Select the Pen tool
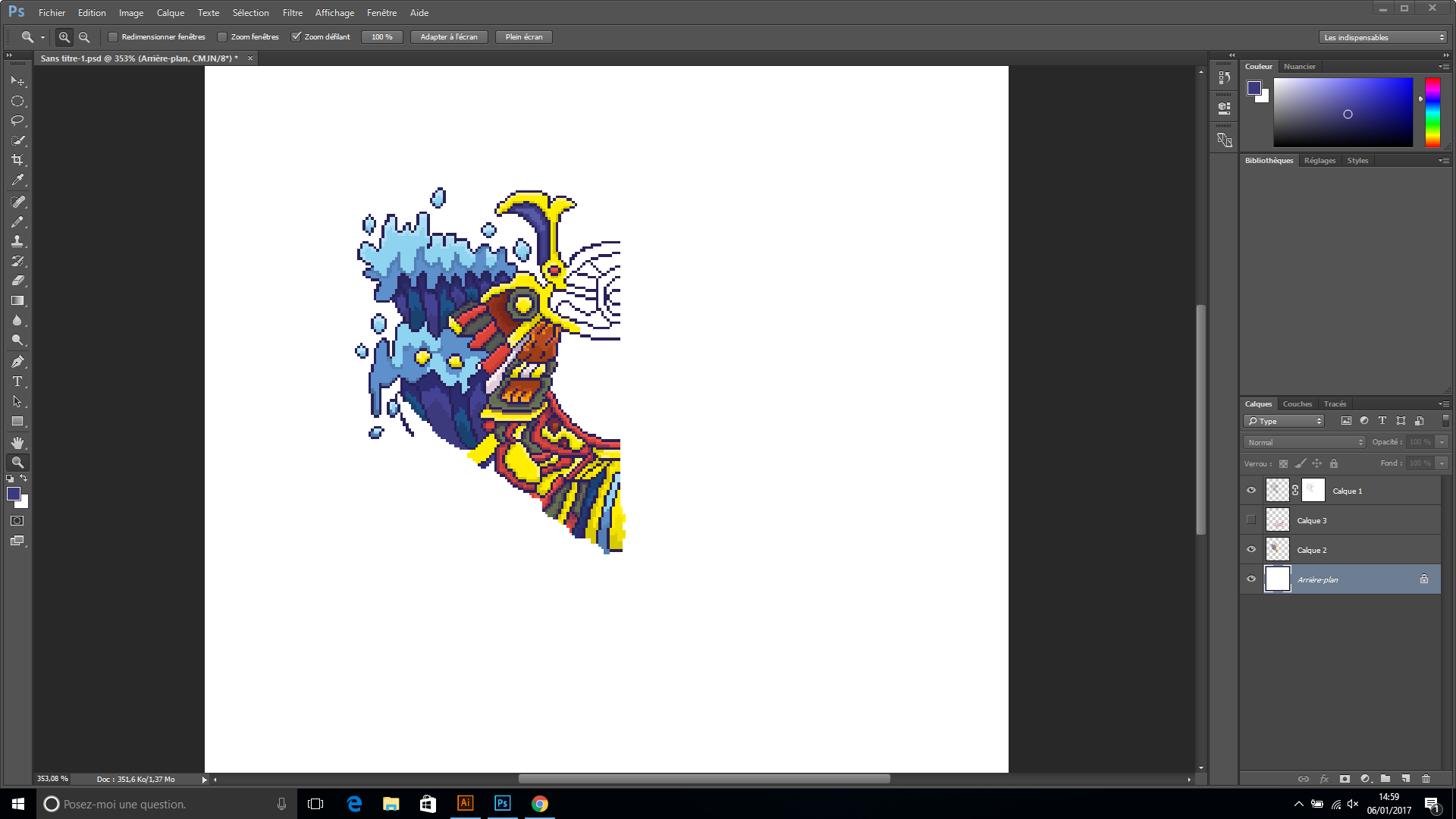The image size is (1456, 819). tap(17, 362)
